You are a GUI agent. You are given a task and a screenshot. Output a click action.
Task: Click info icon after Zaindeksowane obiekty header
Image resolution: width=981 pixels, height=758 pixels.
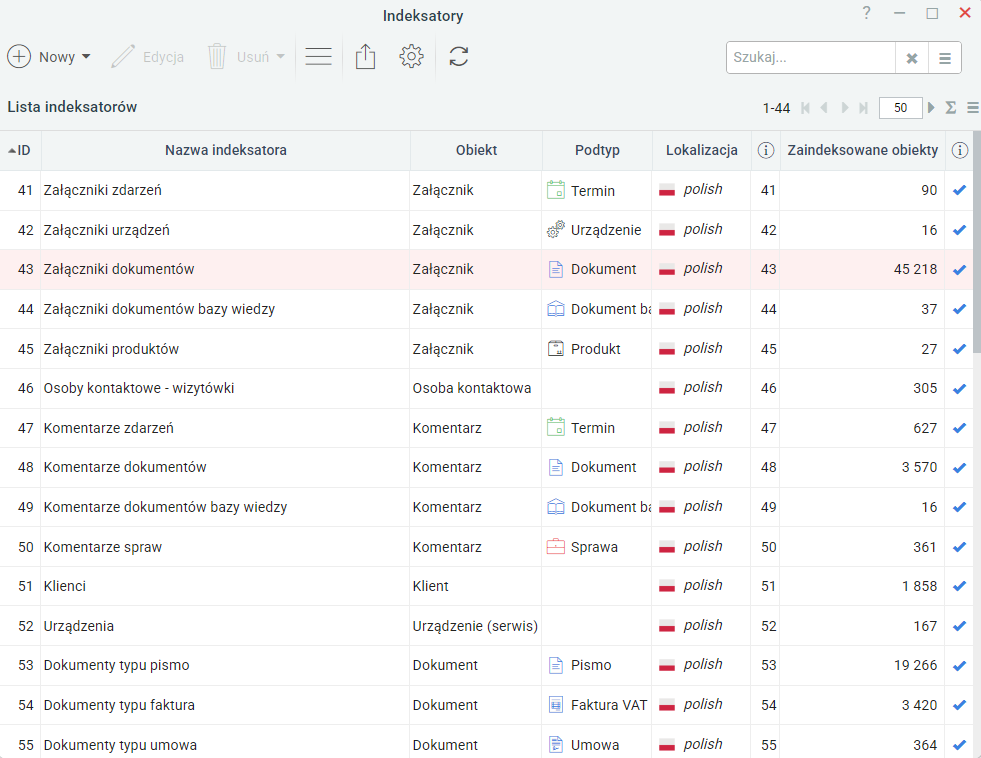[960, 150]
